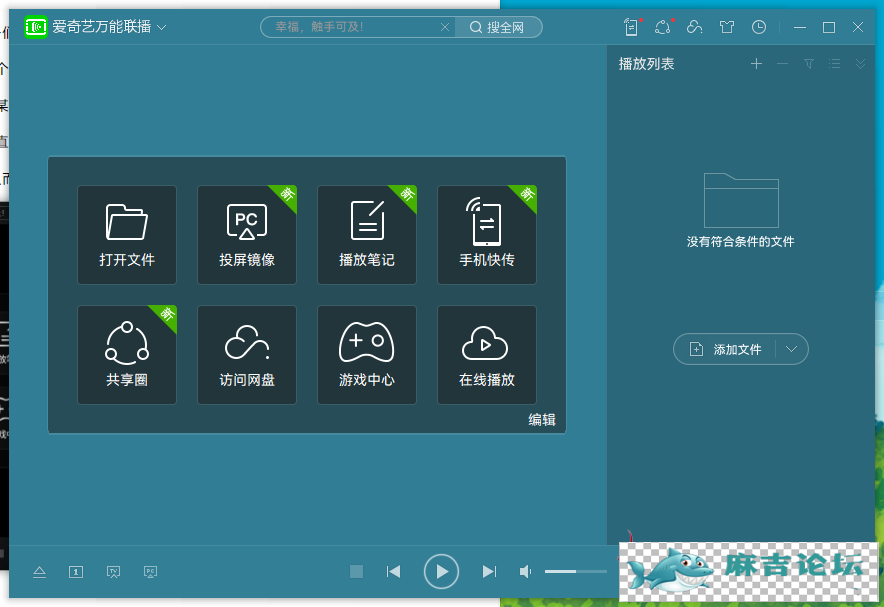
Task: Click the iQiyi green logo icon
Action: pos(36,27)
